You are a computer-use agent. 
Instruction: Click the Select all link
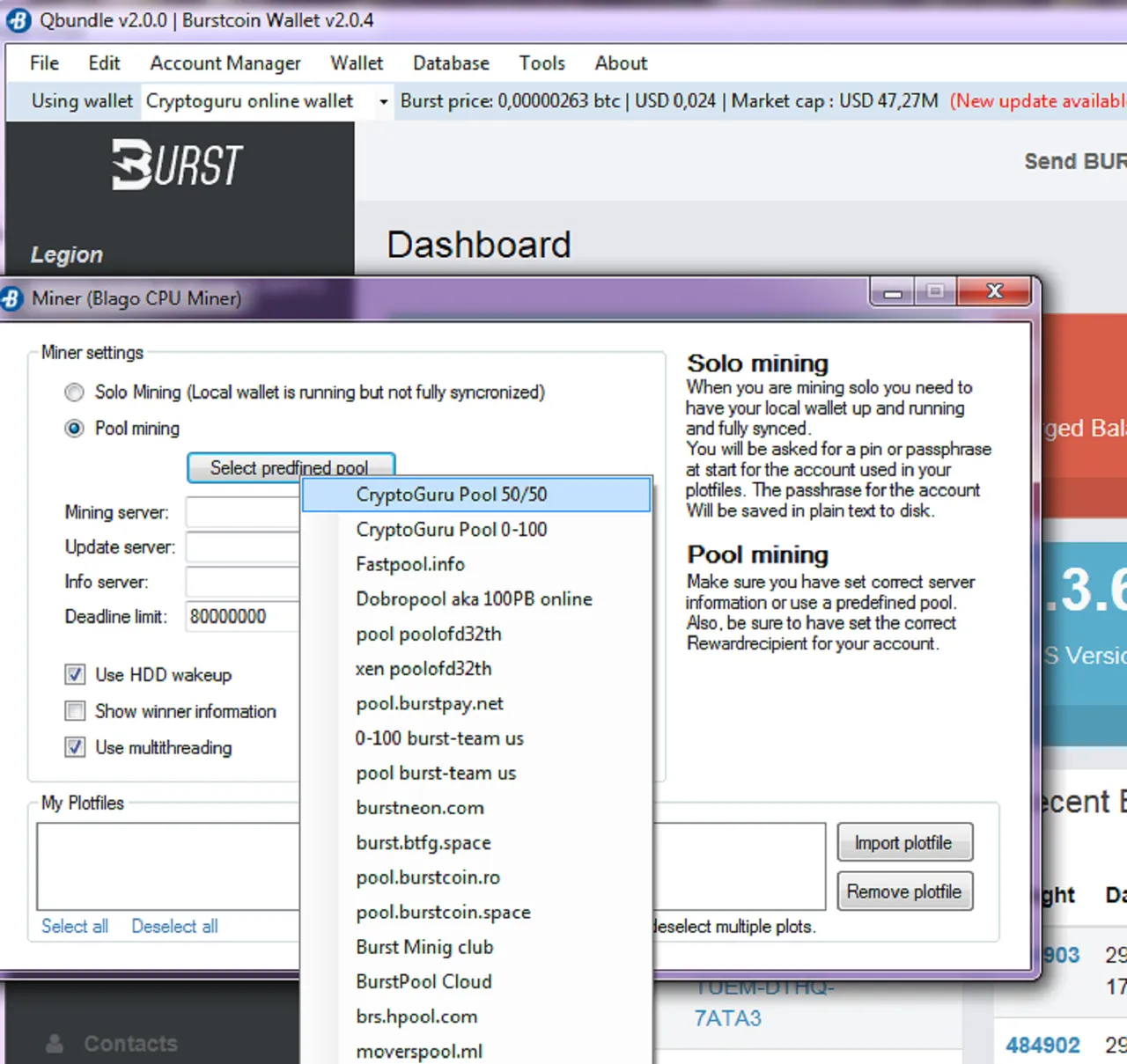point(75,927)
